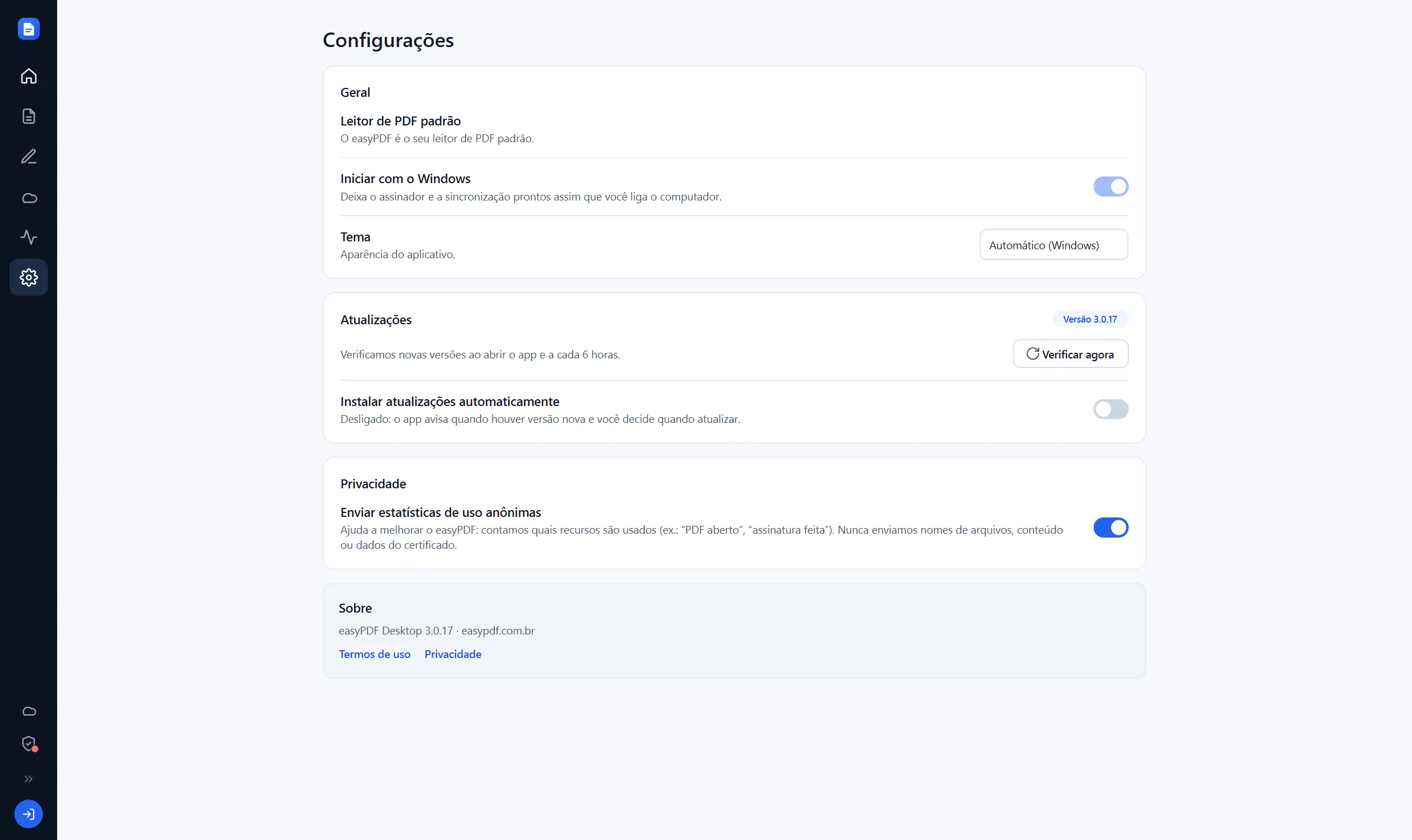Image resolution: width=1412 pixels, height=840 pixels.
Task: Disable Enviar estatísticas de uso anônimas
Action: (x=1110, y=528)
